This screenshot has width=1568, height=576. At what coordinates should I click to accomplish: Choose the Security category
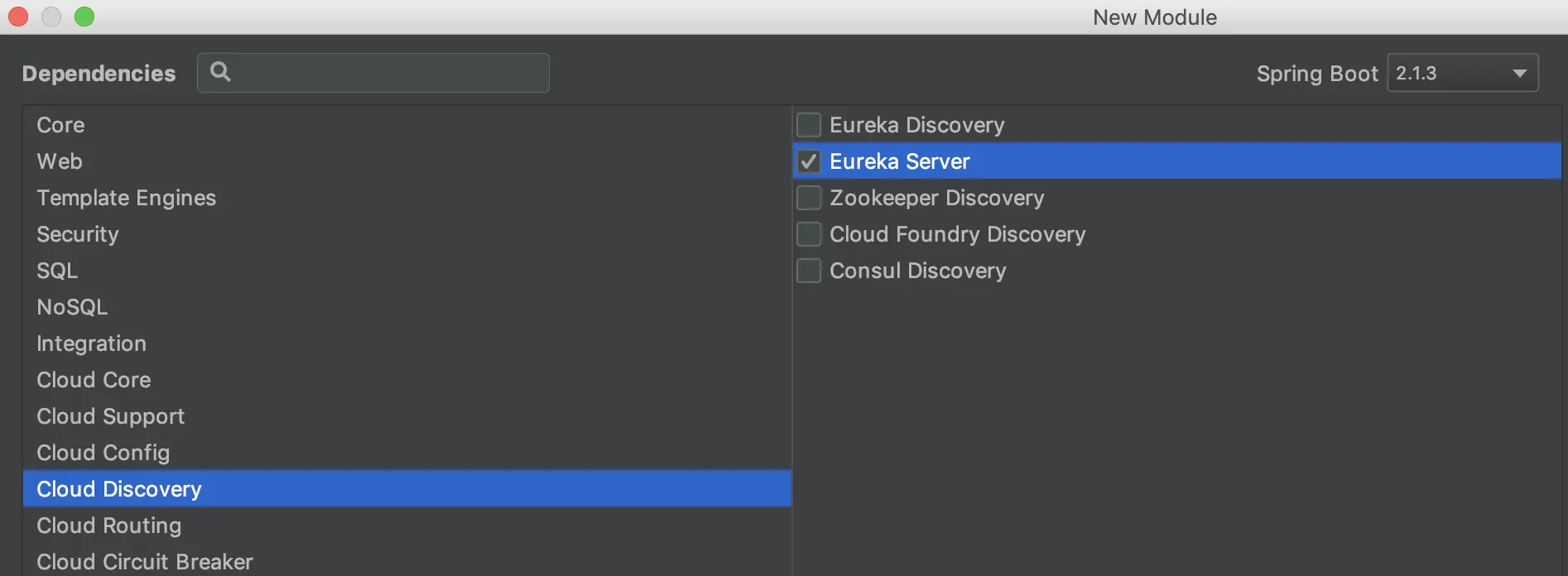(x=78, y=234)
